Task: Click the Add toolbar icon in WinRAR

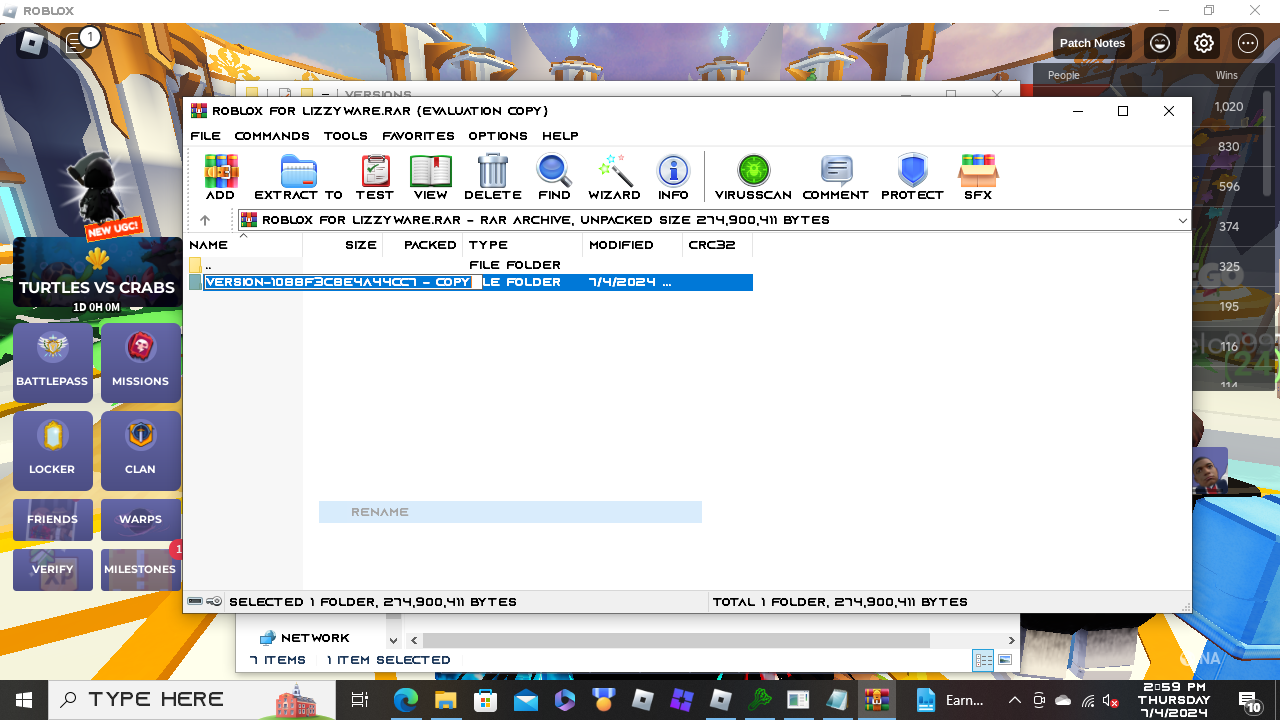Action: point(221,177)
